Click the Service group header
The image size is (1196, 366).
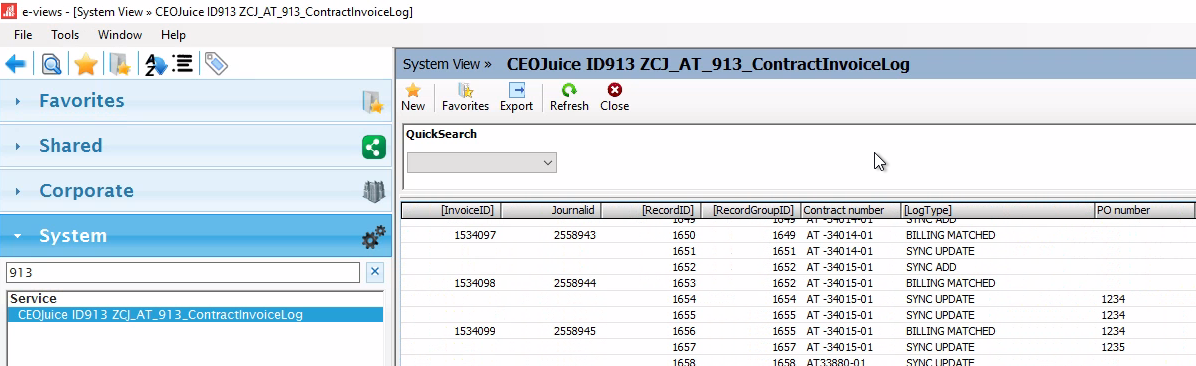point(33,299)
